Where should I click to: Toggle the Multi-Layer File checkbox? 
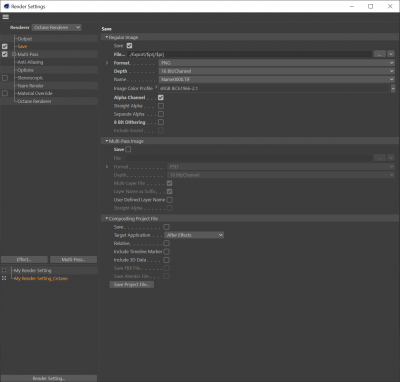click(169, 183)
